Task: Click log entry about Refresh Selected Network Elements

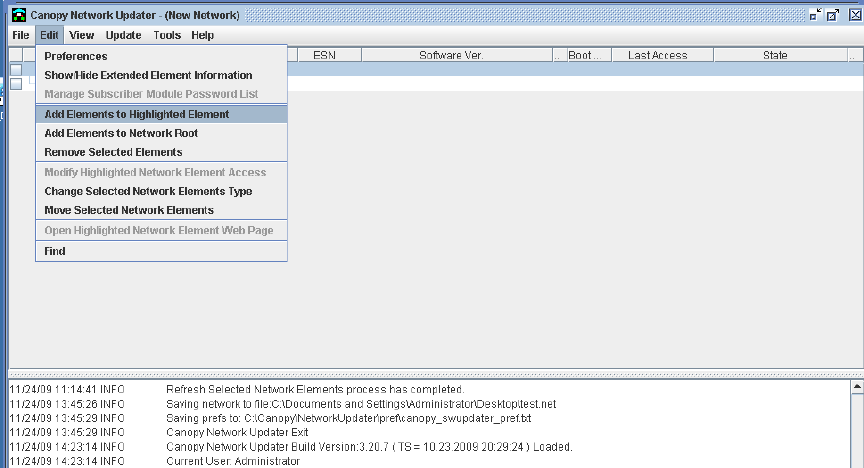Action: point(315,390)
